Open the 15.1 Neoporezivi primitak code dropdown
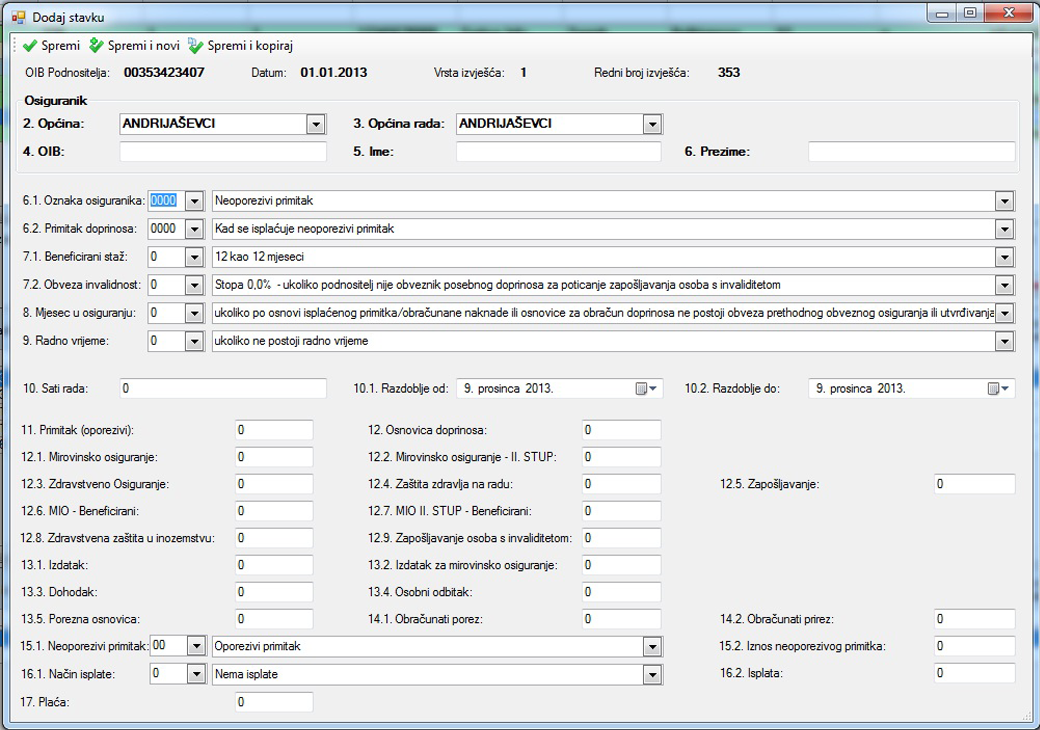1040x730 pixels. tap(196, 646)
